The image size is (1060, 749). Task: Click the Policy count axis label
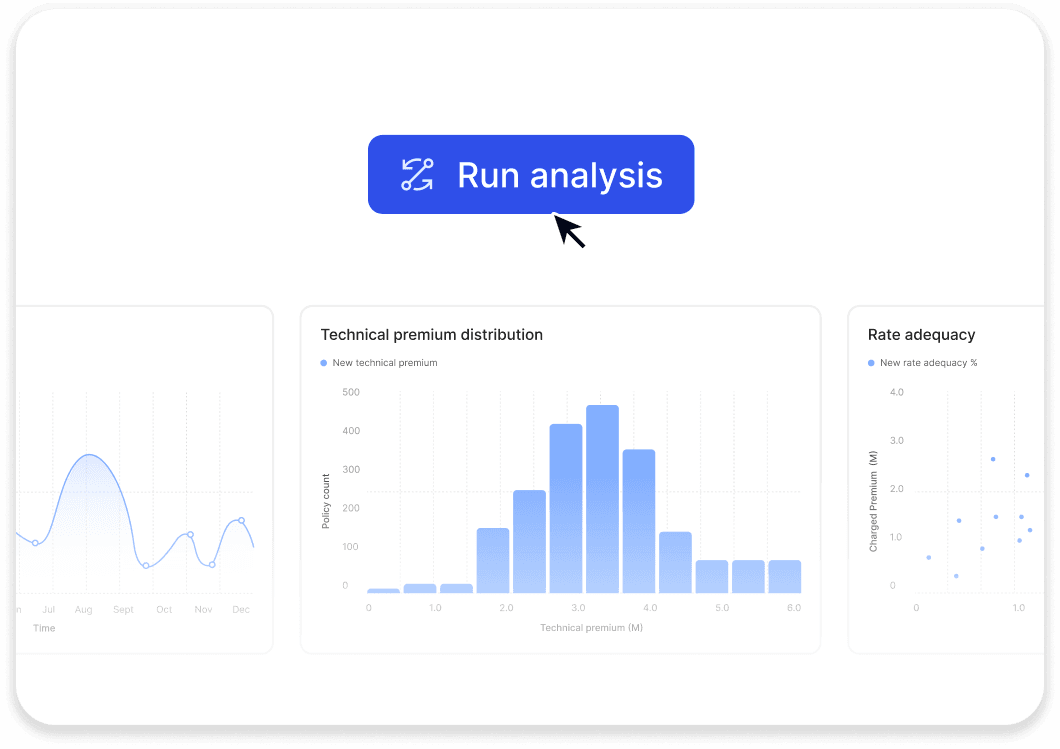tap(326, 501)
